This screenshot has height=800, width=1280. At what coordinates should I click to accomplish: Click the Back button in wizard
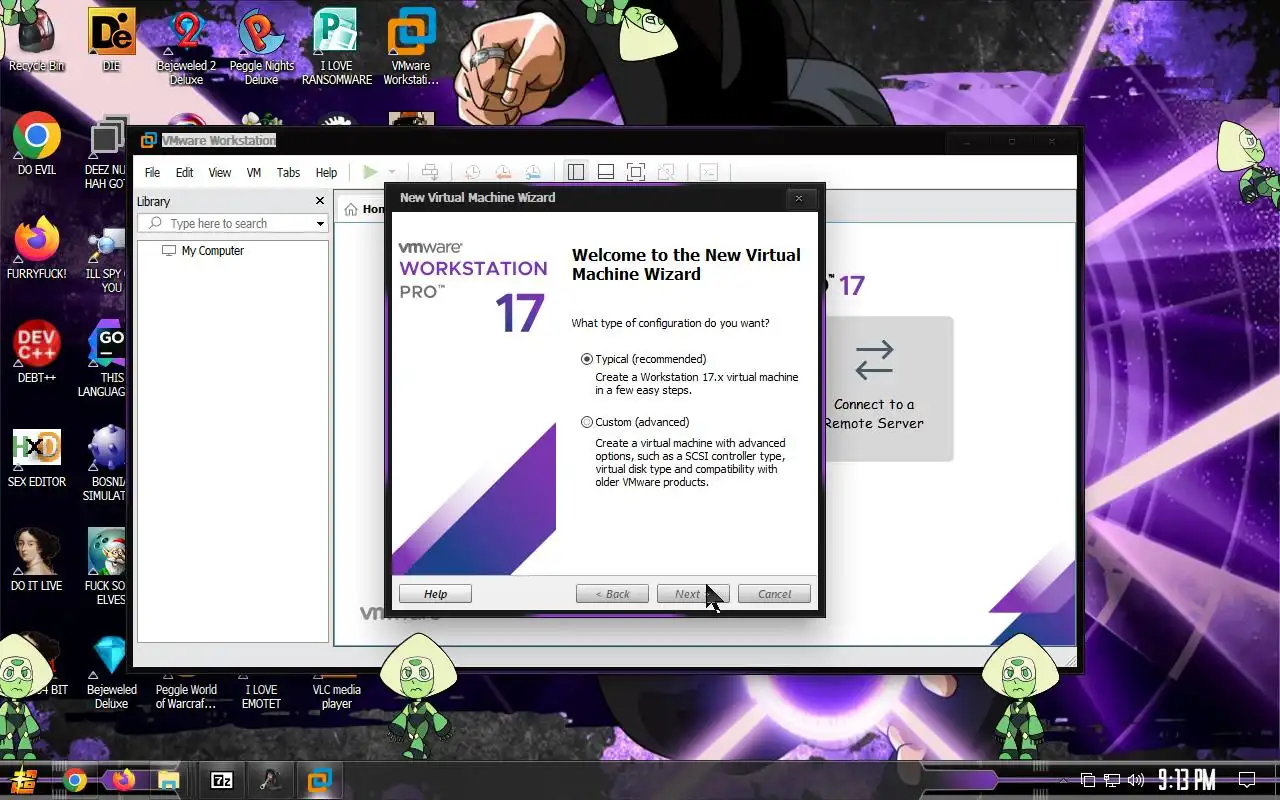pyautogui.click(x=612, y=594)
